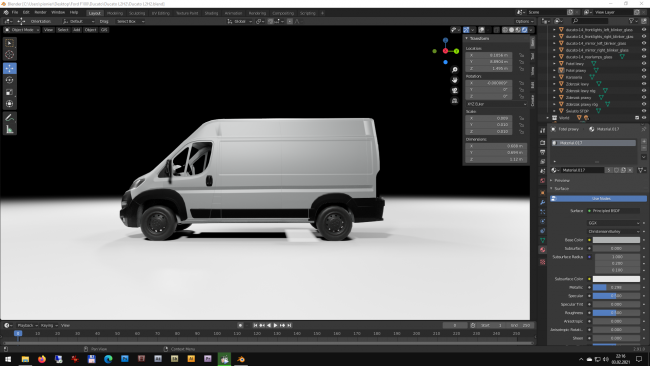
Task: Open Global transform orientation dropdown
Action: click(x=240, y=21)
